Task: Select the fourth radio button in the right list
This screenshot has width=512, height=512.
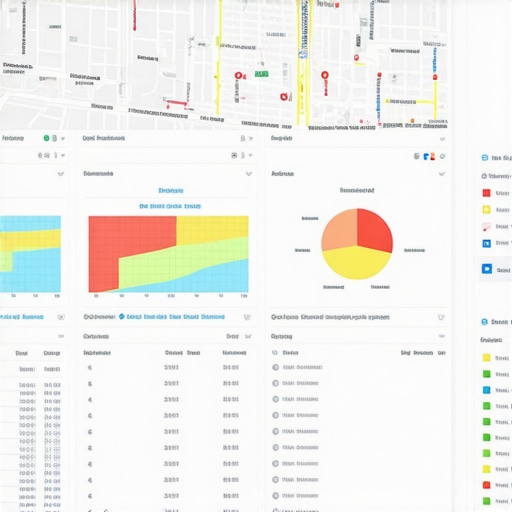Action: 275,415
